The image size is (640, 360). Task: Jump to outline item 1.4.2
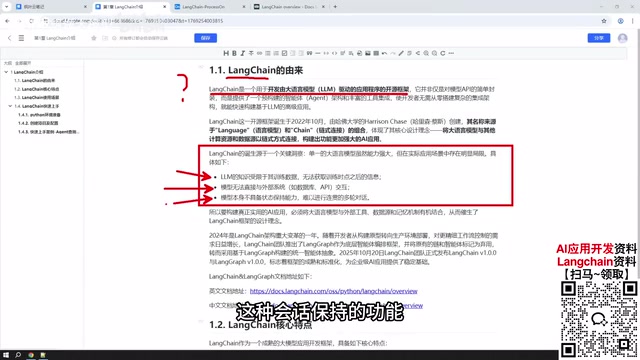[x=38, y=123]
